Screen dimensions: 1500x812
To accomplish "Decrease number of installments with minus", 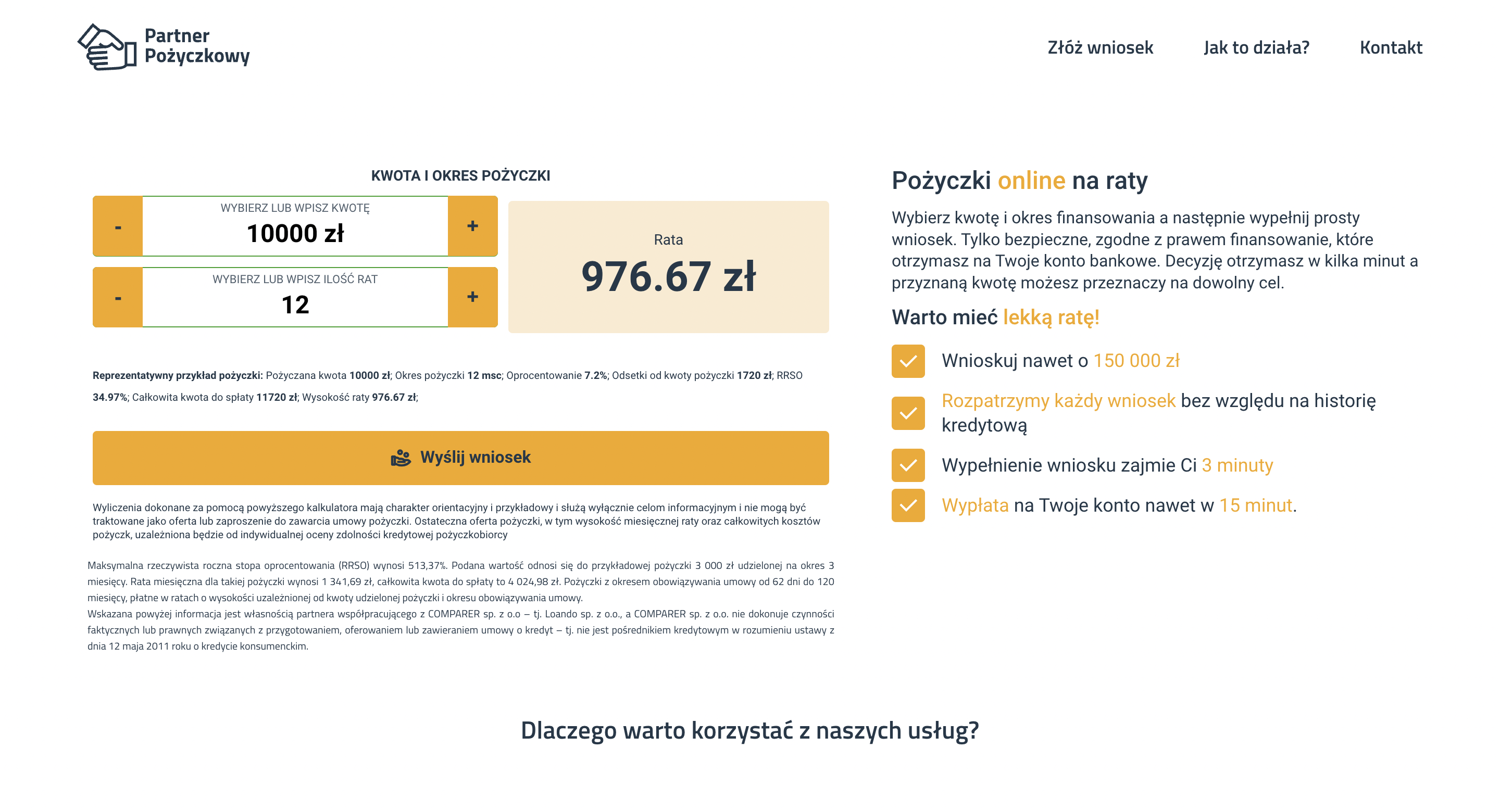I will pos(118,297).
